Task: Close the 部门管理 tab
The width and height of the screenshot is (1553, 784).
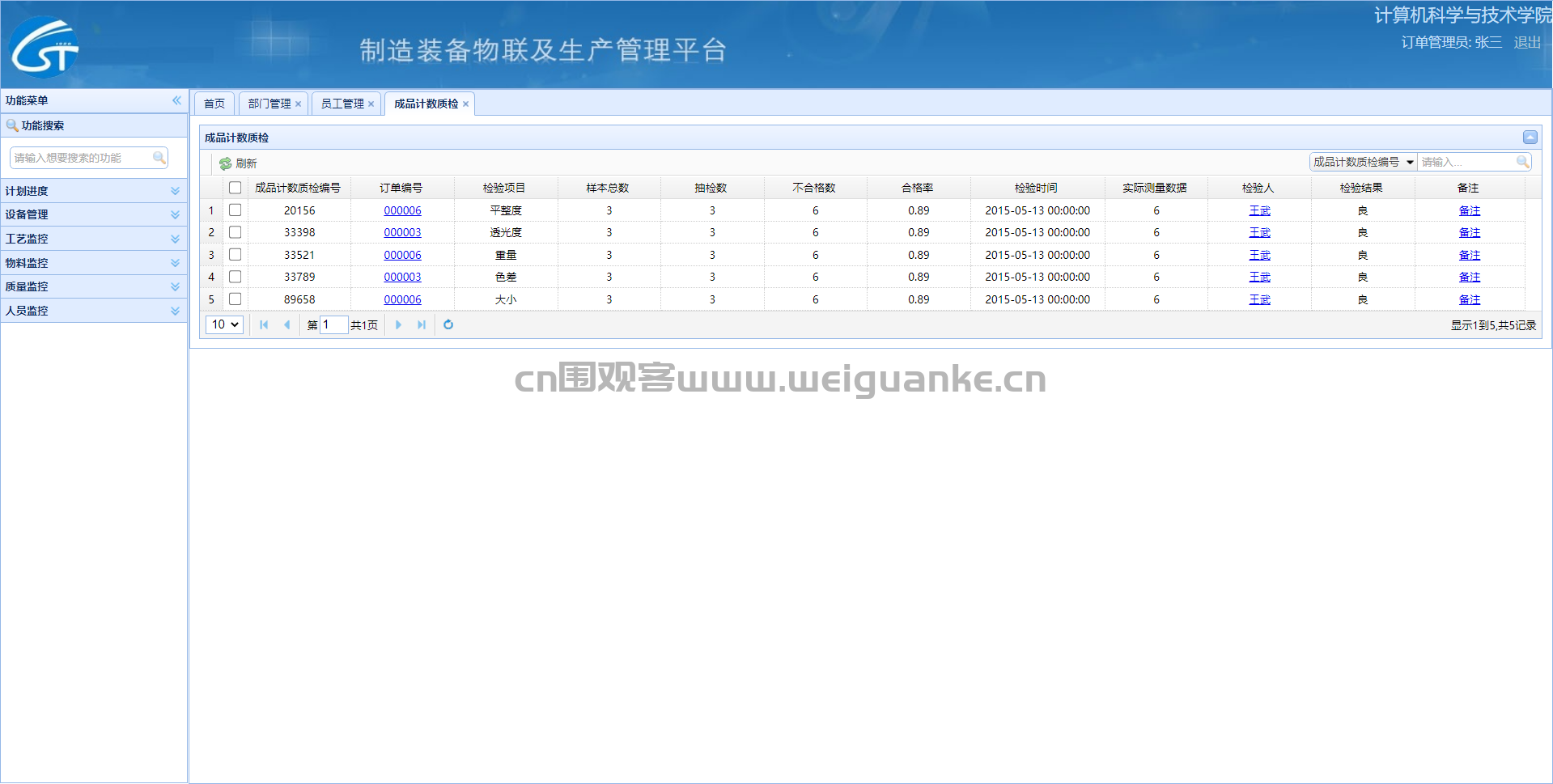Action: pos(298,104)
